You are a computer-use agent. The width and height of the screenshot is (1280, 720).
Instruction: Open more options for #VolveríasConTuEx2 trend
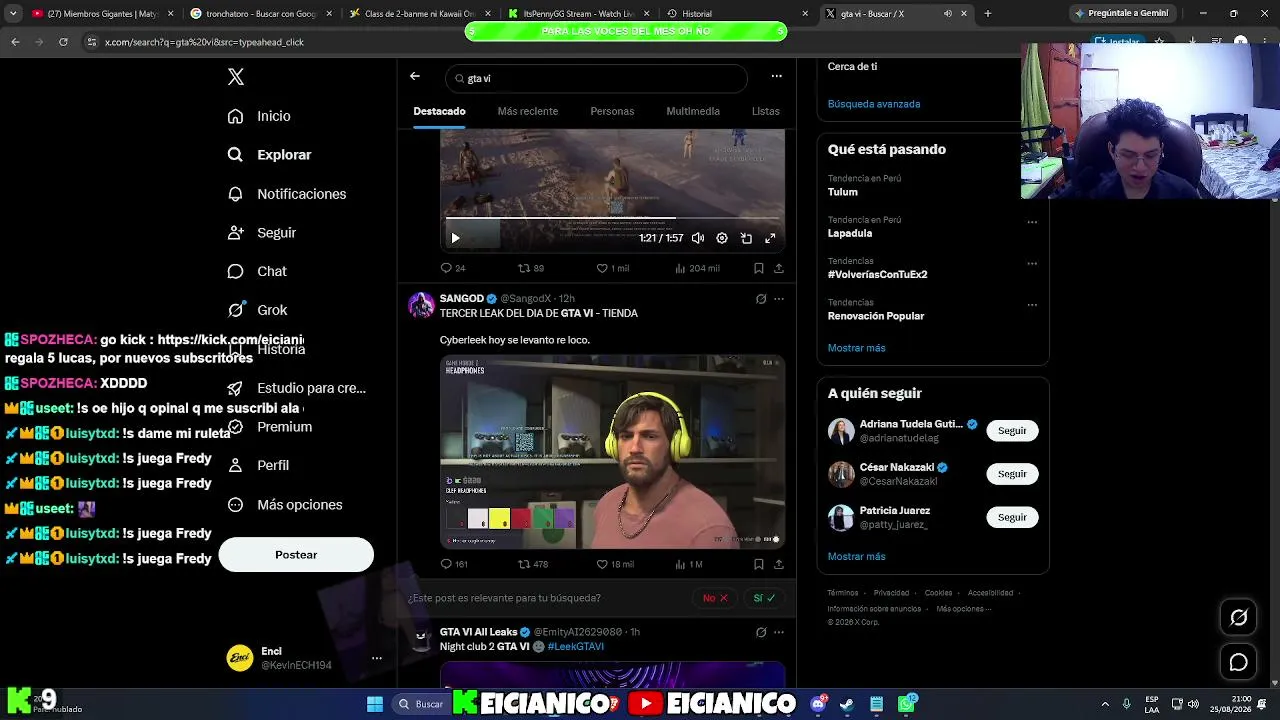pos(1032,264)
